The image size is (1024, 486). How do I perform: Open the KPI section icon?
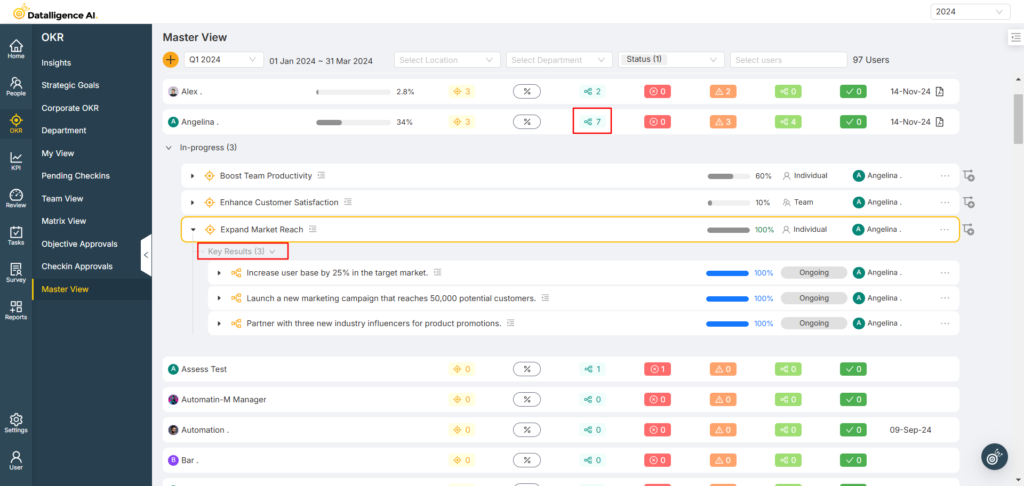pos(16,161)
